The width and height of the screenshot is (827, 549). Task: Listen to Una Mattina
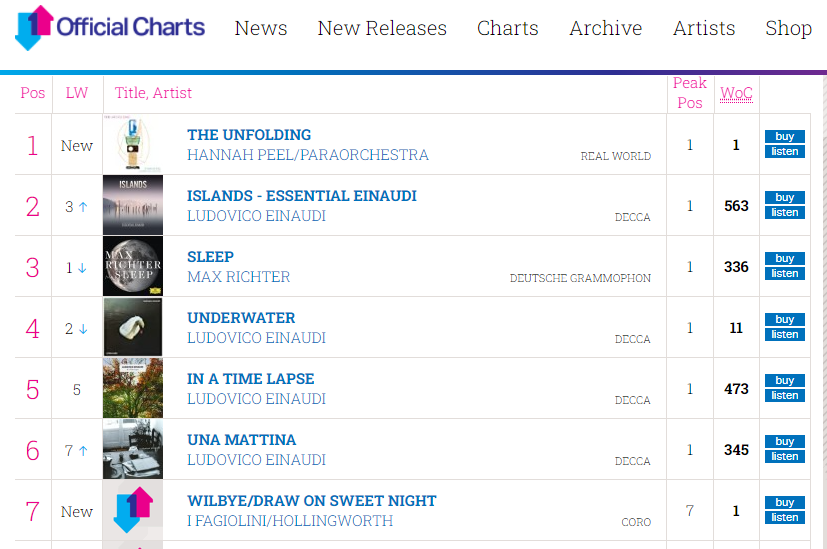[785, 456]
